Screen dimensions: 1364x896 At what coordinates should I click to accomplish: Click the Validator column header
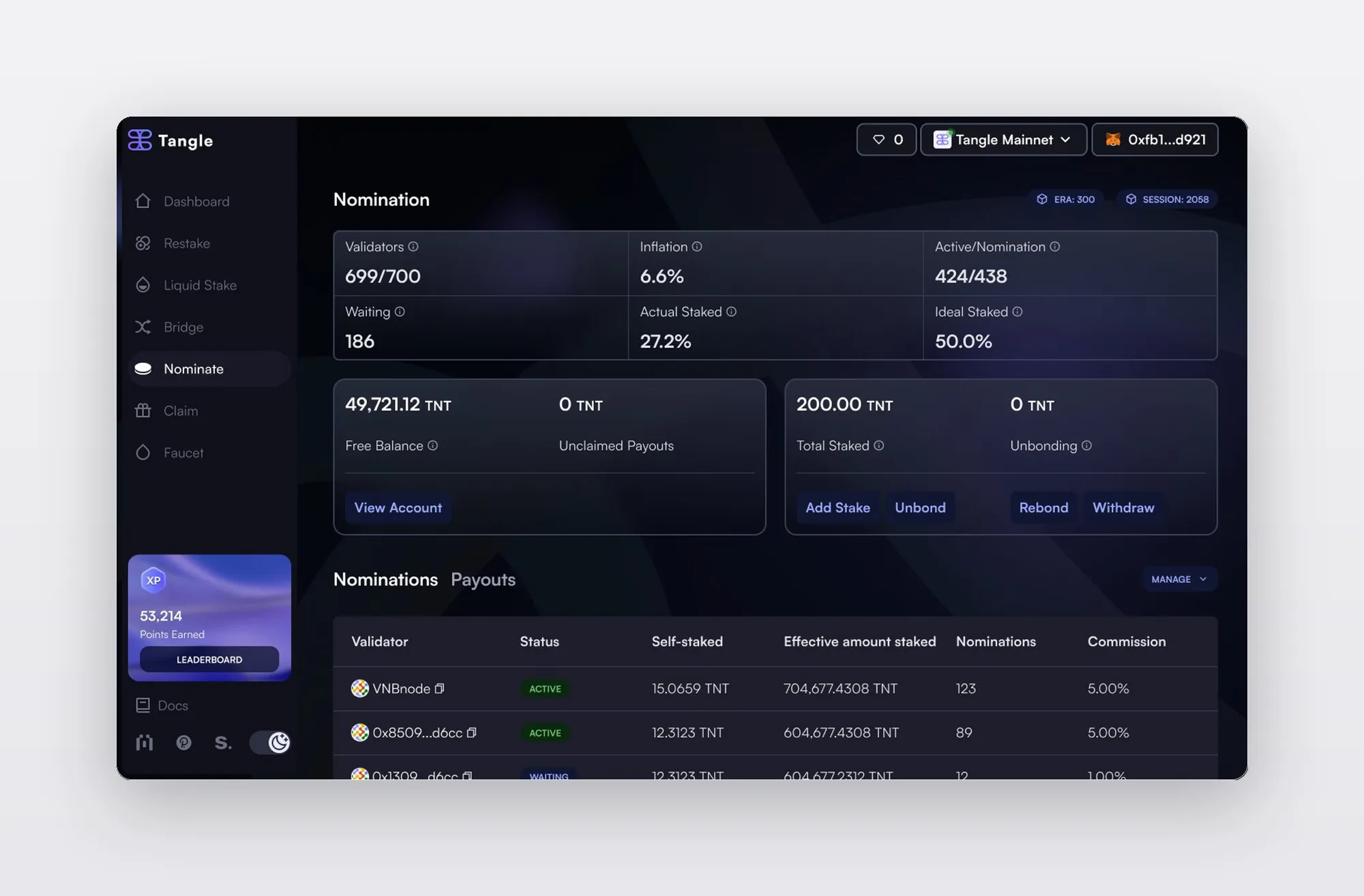click(379, 642)
